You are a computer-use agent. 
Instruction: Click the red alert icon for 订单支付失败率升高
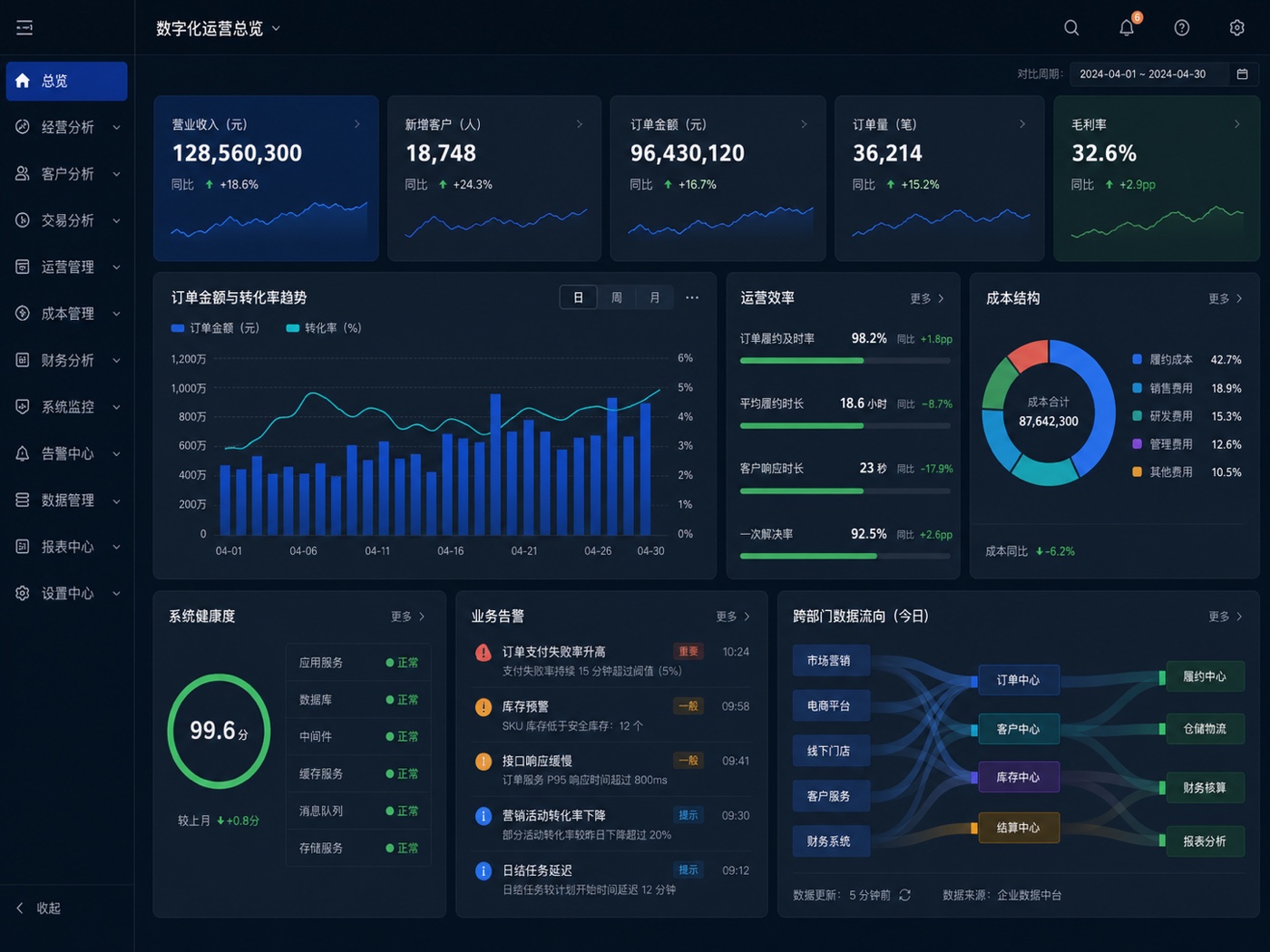pyautogui.click(x=484, y=653)
